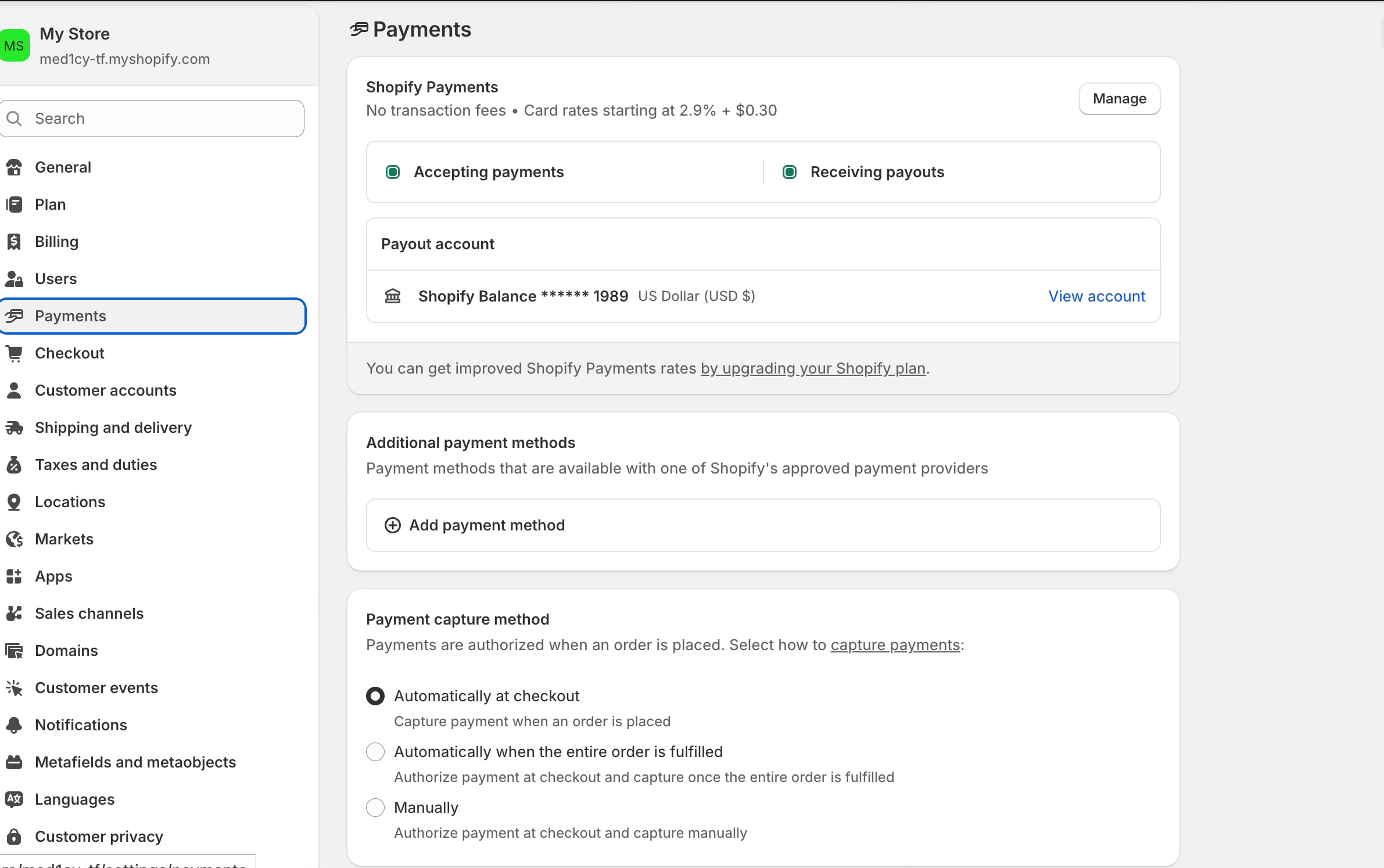Click Manage for Shopify Payments
Screen dimensions: 1384x868
[1119, 99]
